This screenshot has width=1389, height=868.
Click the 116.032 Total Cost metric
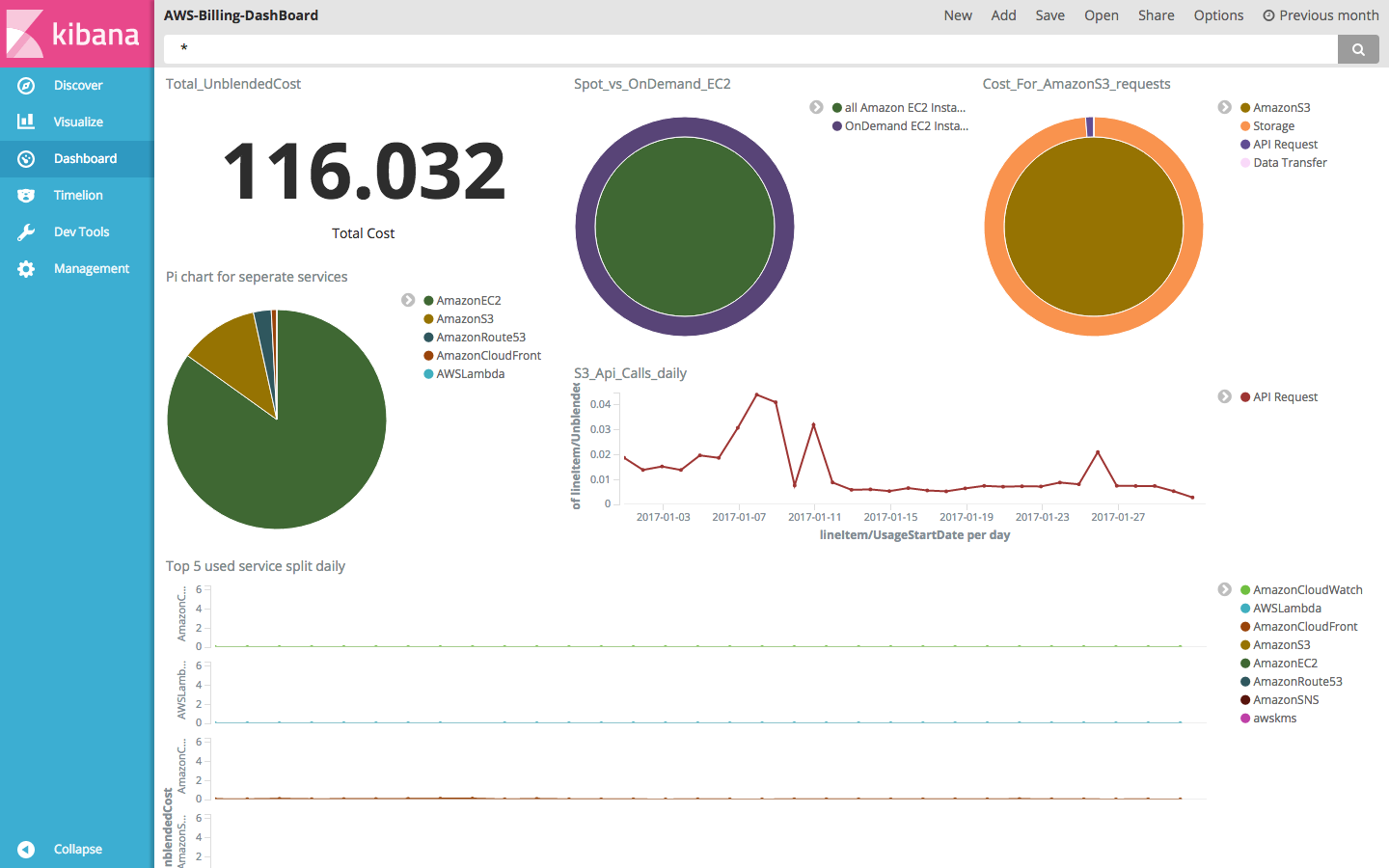pyautogui.click(x=364, y=172)
